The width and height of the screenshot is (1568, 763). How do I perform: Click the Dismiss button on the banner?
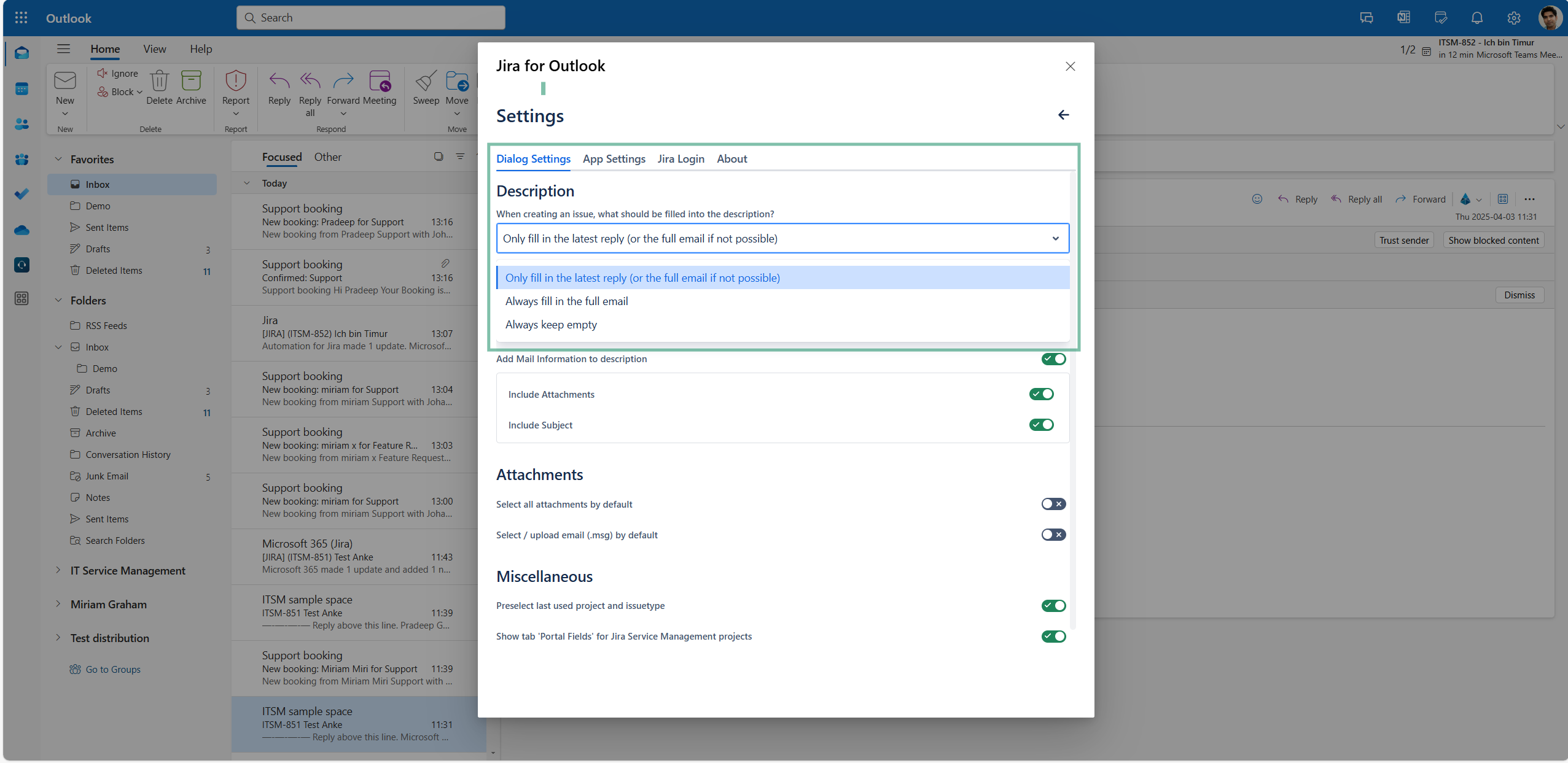click(x=1518, y=295)
